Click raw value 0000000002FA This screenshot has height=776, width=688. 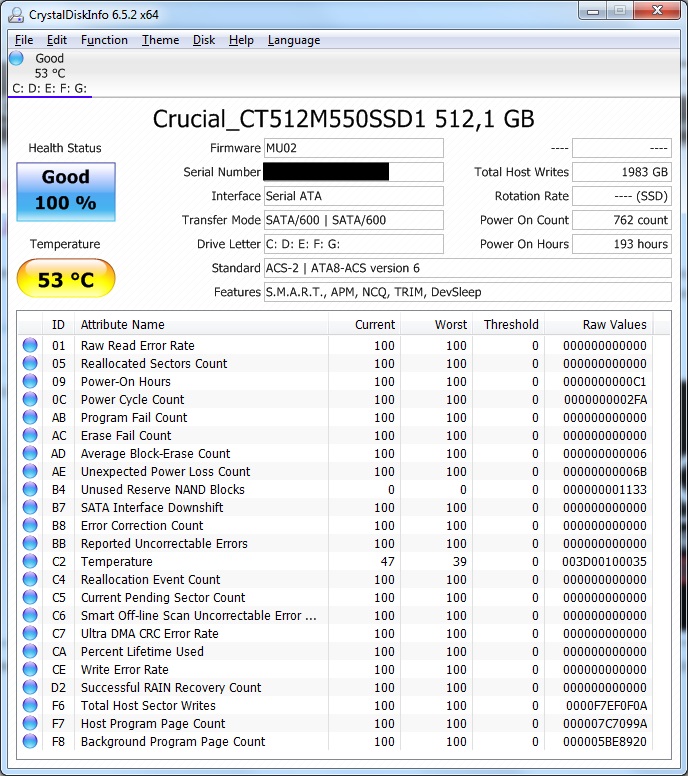605,399
